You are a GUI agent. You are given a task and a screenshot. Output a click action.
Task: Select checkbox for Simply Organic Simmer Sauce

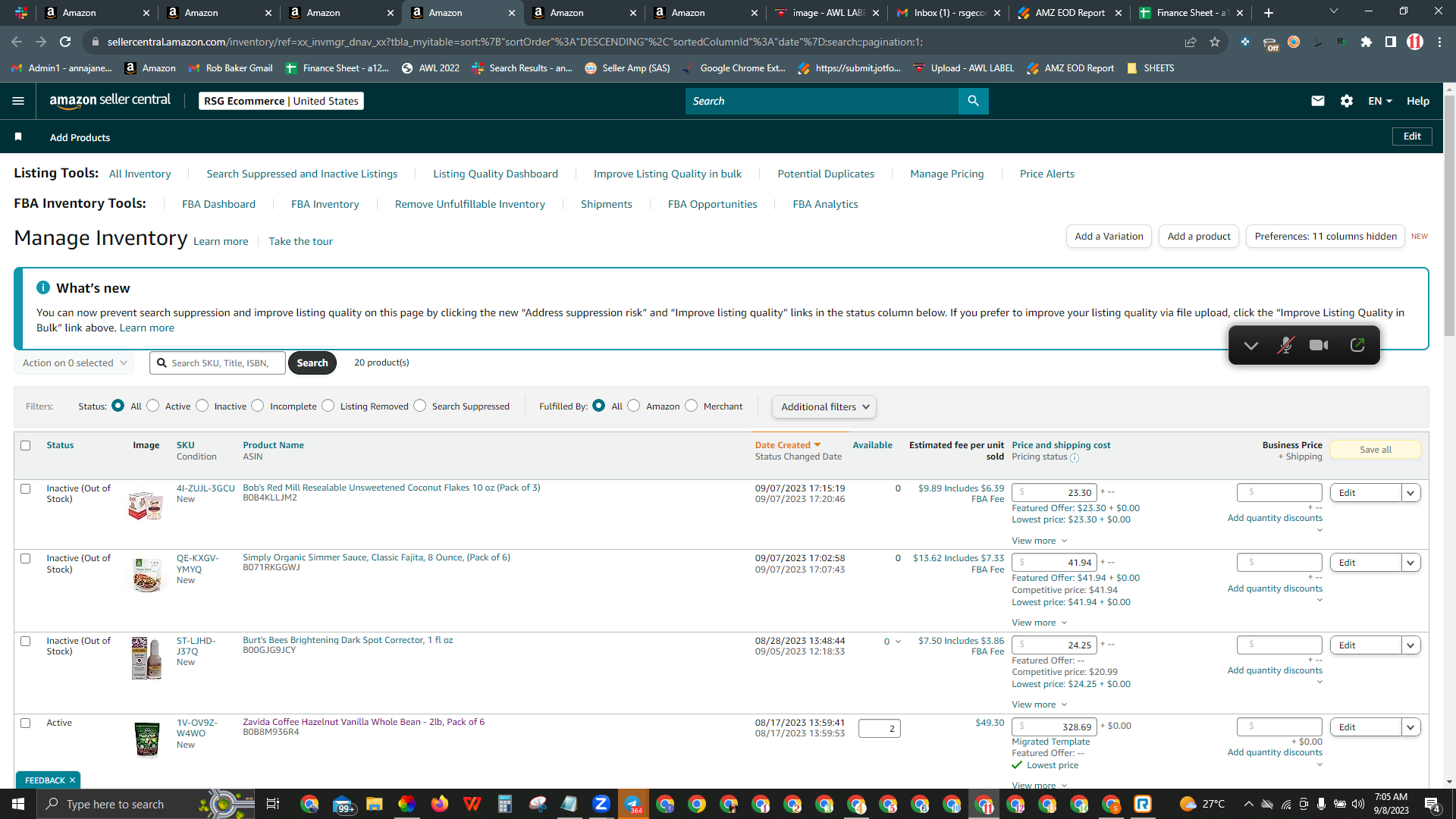point(26,558)
